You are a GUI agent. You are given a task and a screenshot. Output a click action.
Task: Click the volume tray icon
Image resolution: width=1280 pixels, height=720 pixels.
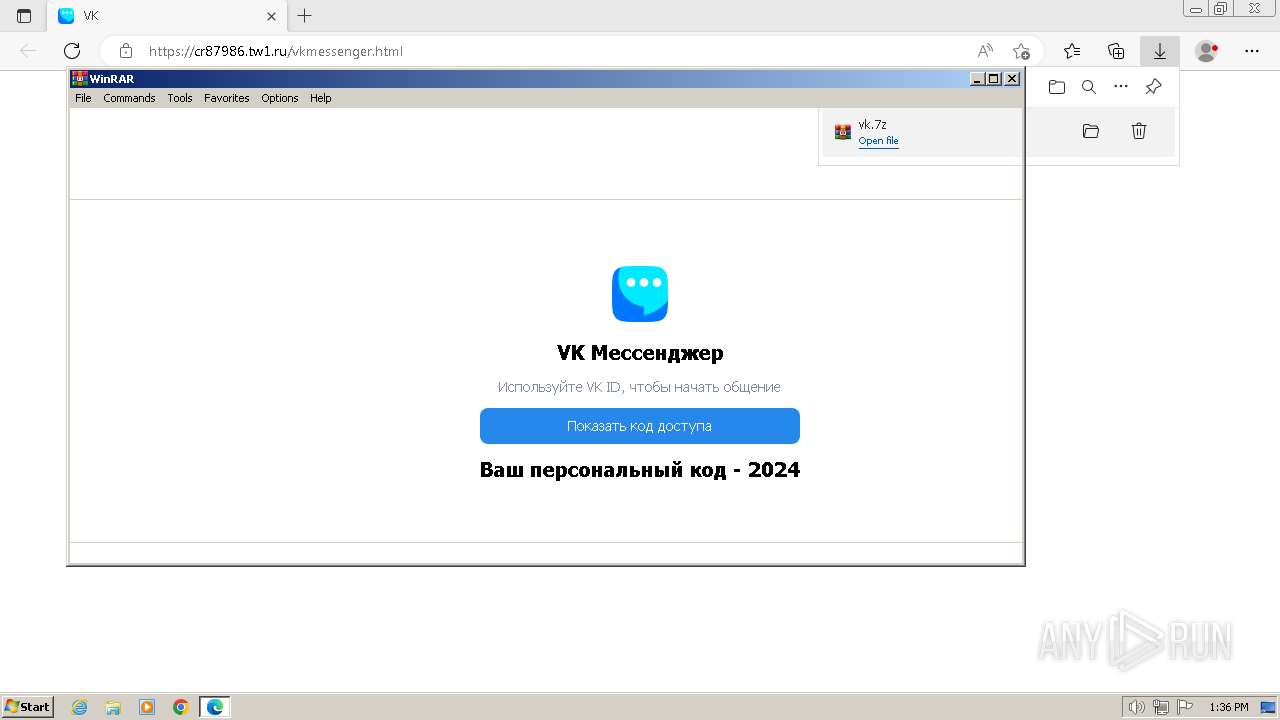[1137, 707]
